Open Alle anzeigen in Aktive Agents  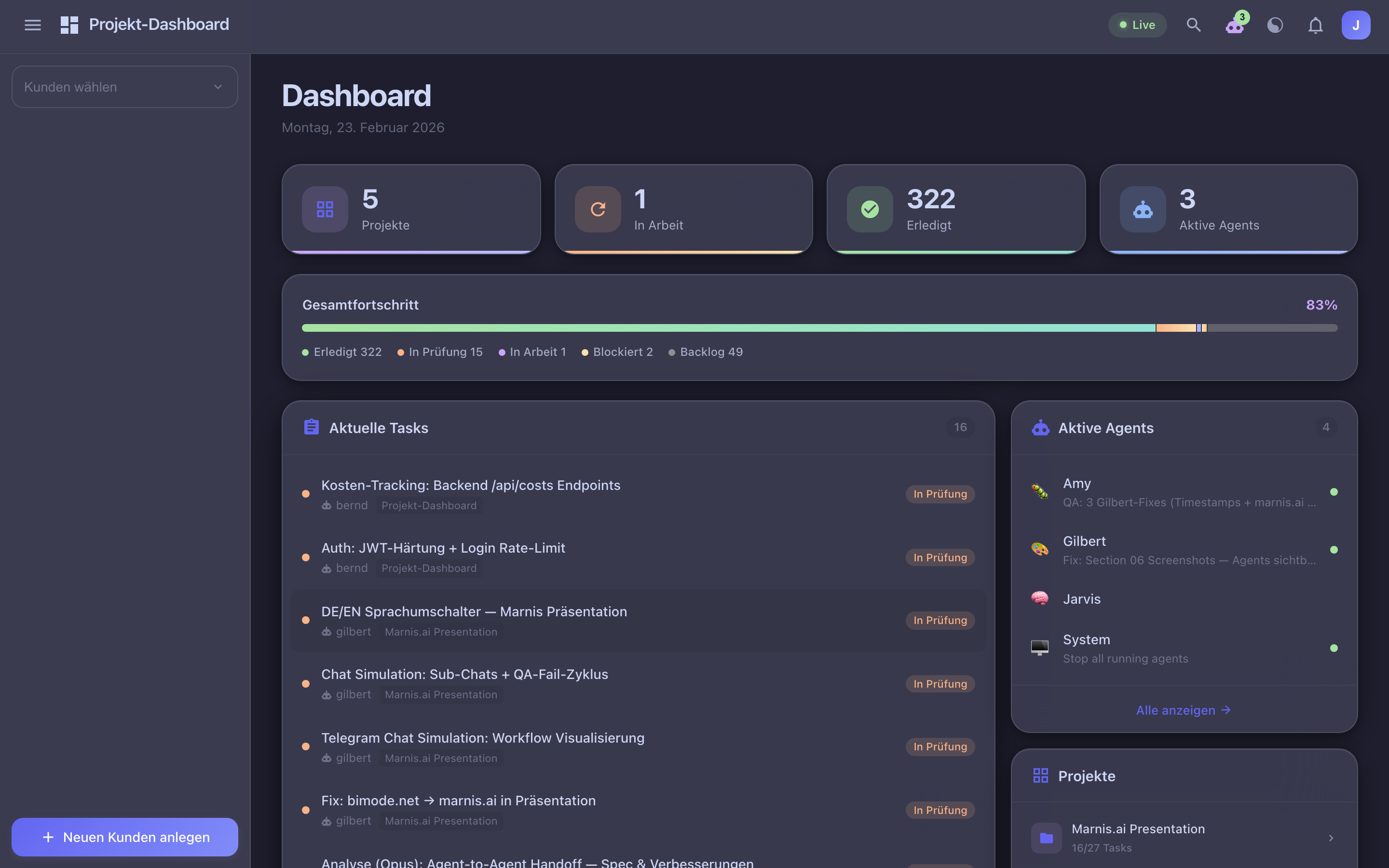click(1183, 710)
